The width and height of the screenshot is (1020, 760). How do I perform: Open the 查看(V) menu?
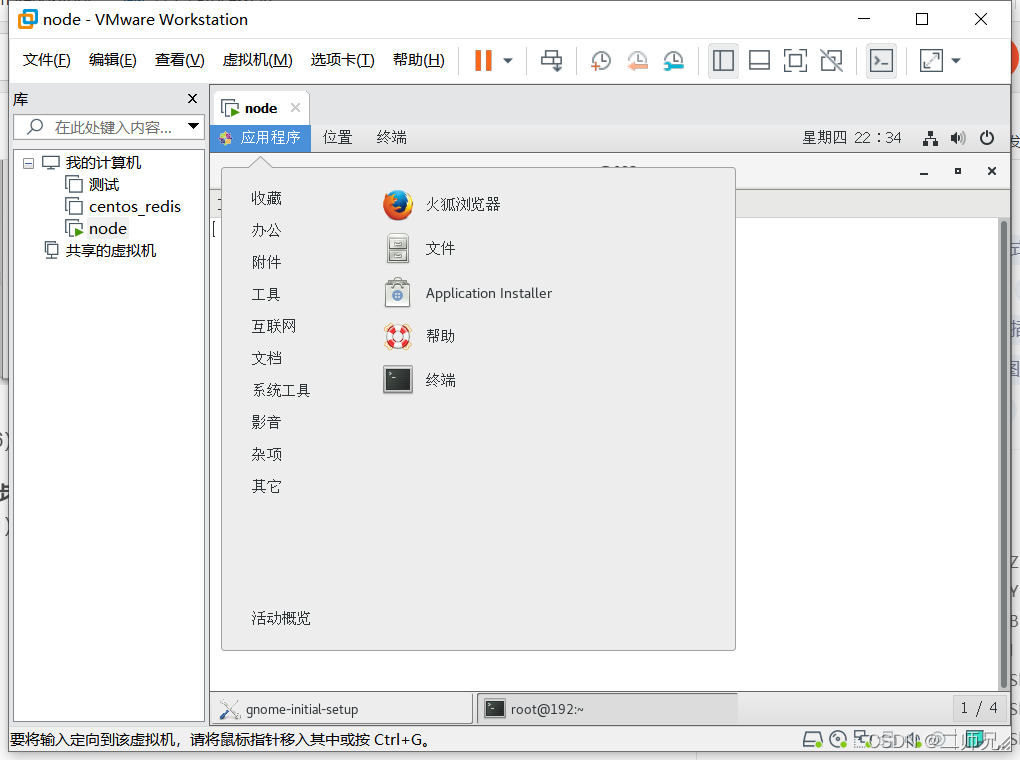180,60
